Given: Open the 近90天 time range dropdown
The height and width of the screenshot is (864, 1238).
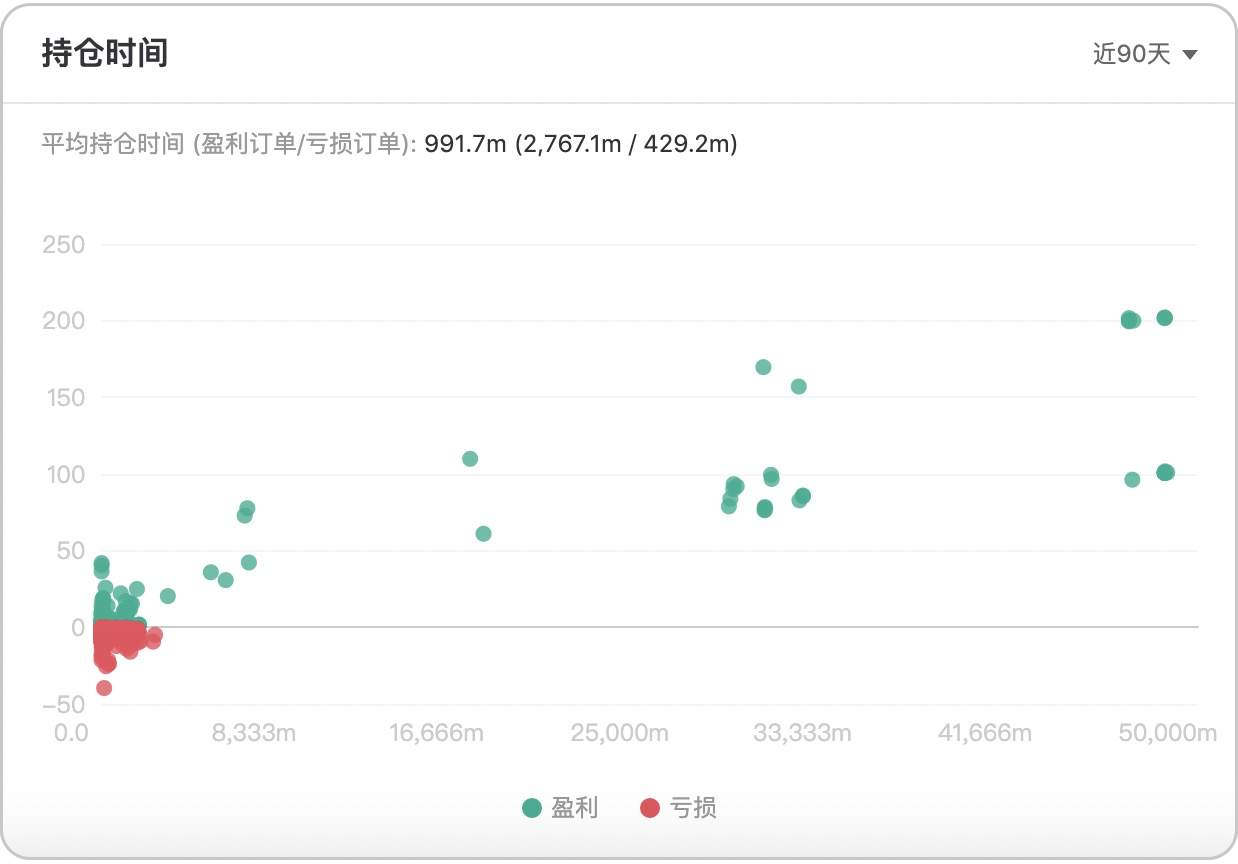Looking at the screenshot, I should 1144,54.
